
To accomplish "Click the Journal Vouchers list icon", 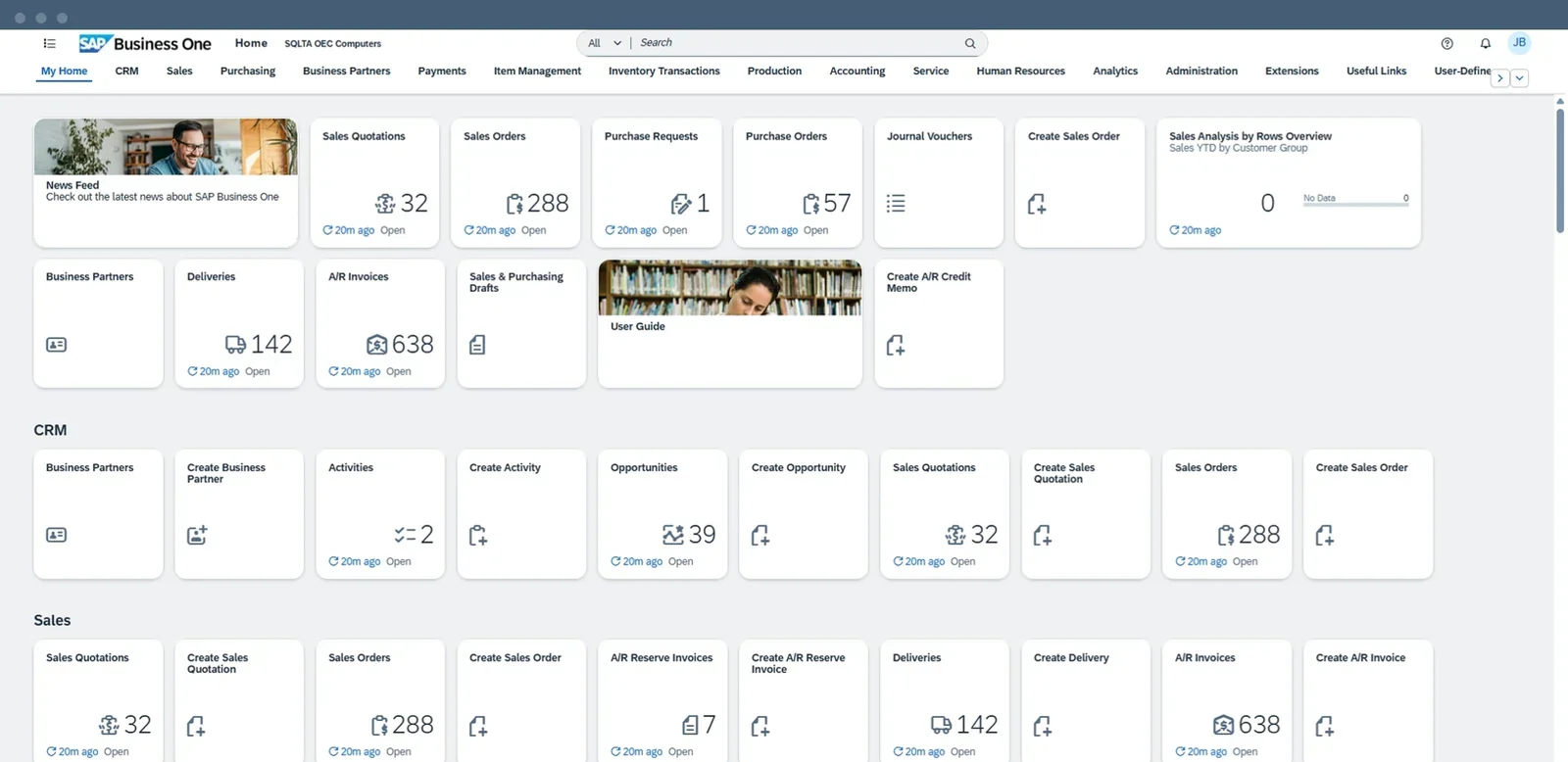I will 896,204.
